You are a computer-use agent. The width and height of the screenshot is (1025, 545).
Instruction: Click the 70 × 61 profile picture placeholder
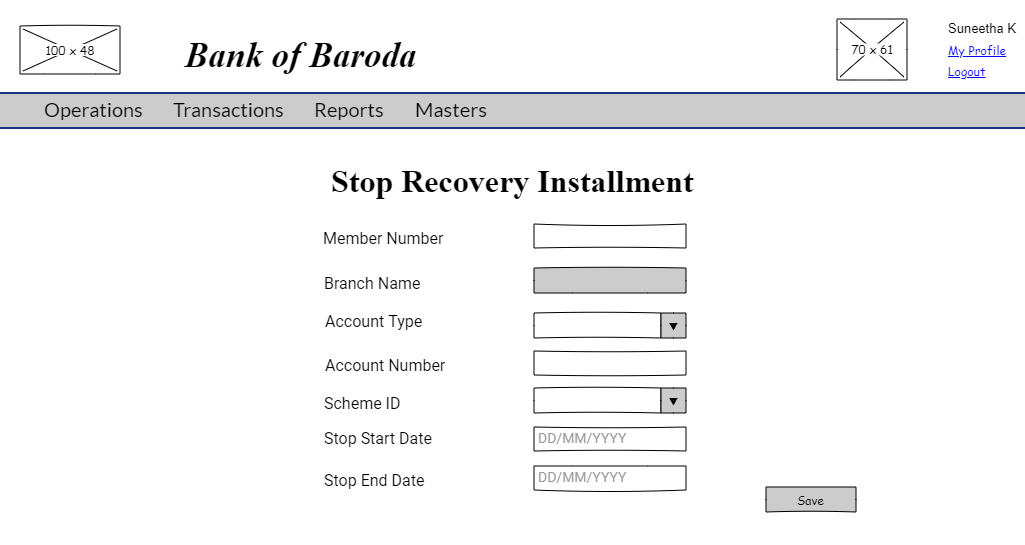[872, 50]
